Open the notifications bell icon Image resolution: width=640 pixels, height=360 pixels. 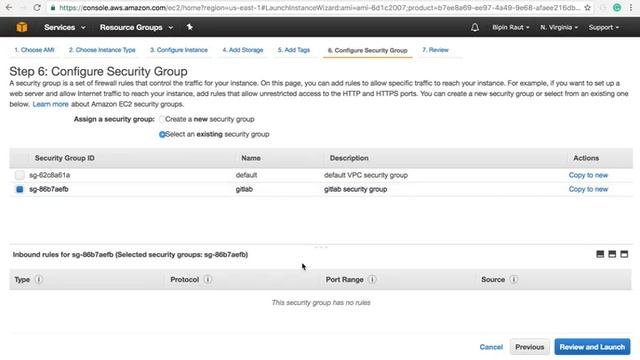coord(475,27)
